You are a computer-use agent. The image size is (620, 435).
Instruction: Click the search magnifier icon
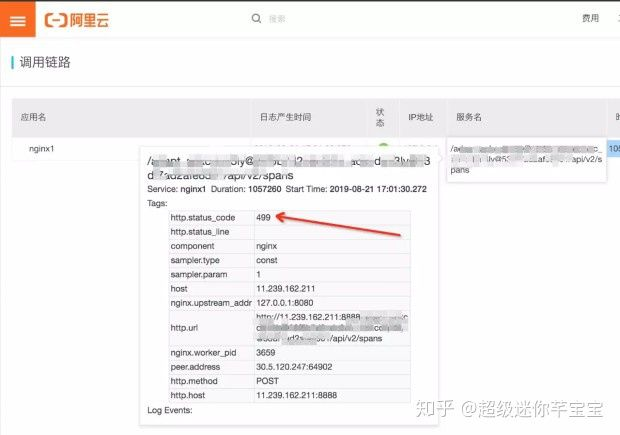[256, 18]
